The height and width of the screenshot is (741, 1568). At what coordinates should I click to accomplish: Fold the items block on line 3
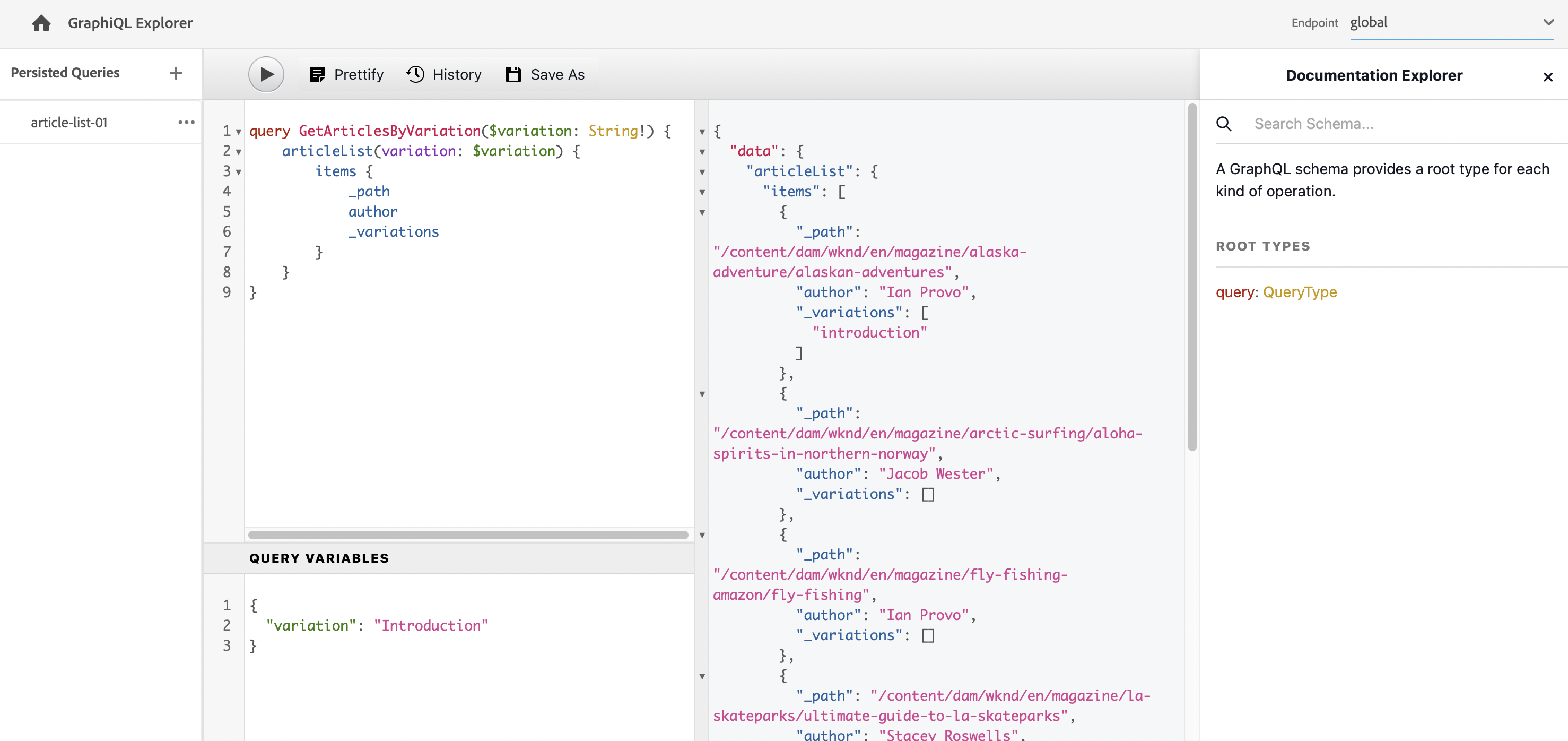coord(239,173)
